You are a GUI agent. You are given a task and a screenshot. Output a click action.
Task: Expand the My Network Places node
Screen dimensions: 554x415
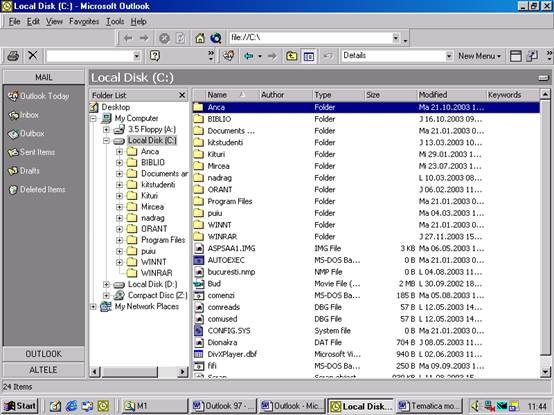[94, 307]
